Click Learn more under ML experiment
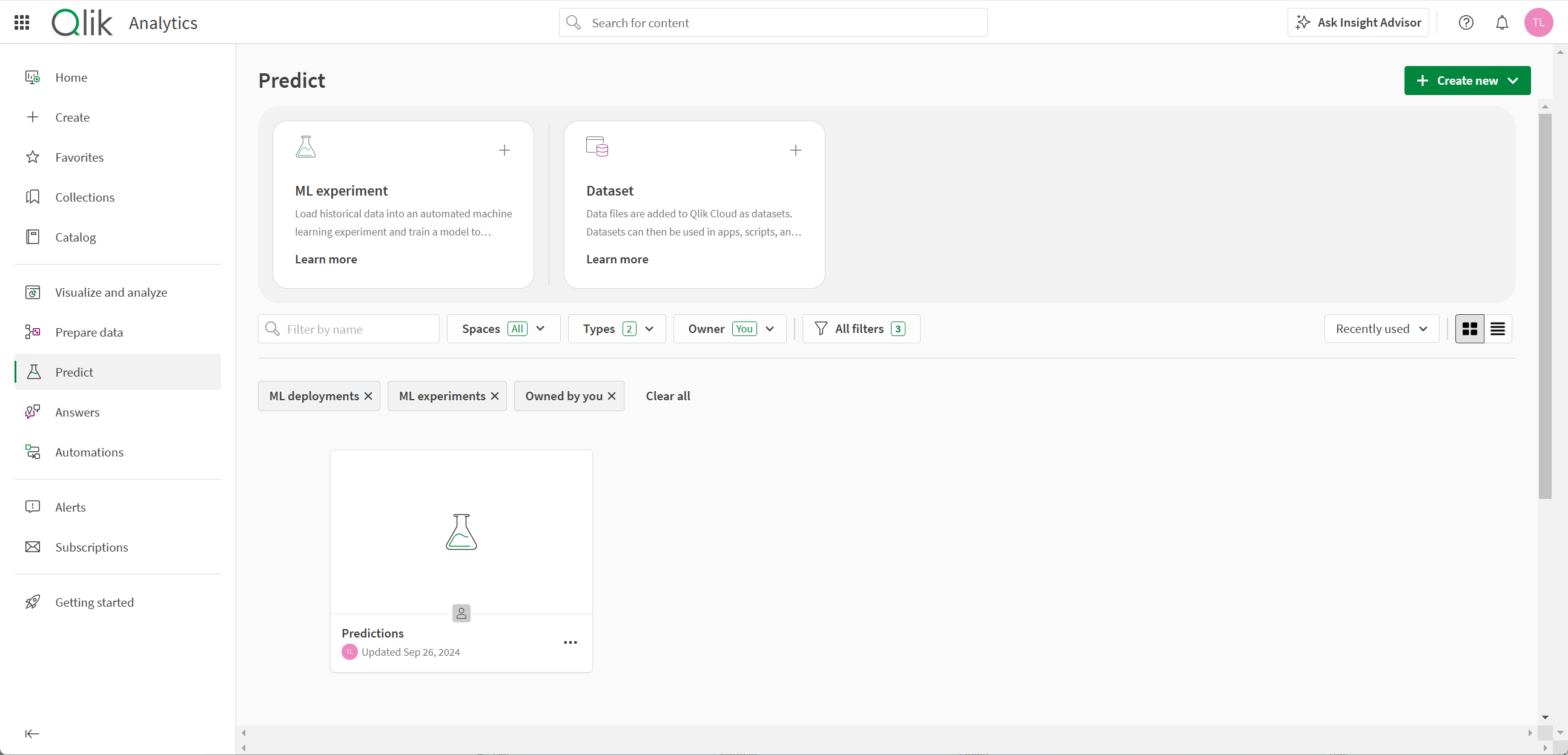 (x=326, y=259)
